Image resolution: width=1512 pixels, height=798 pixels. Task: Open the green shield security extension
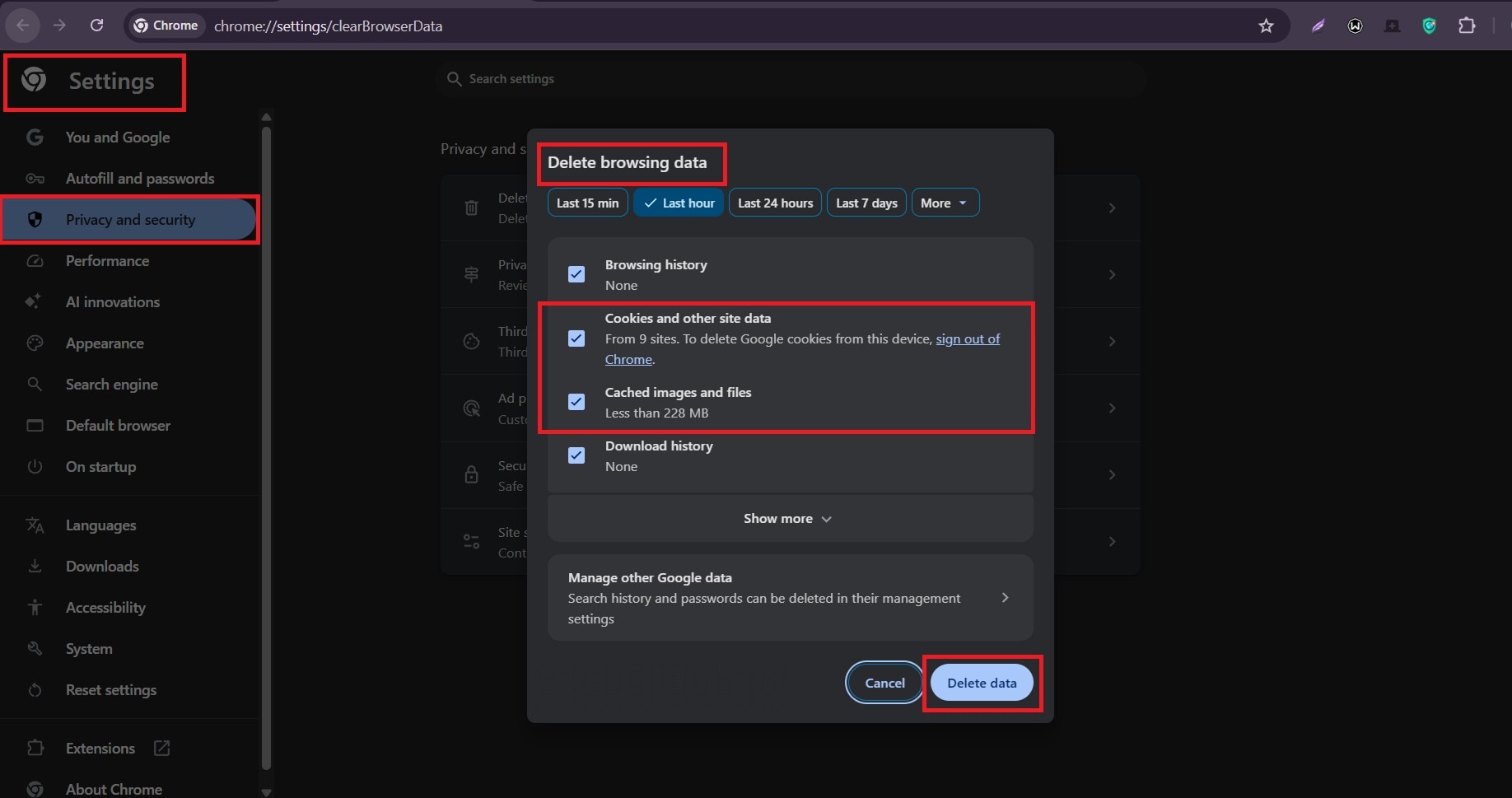pos(1429,26)
